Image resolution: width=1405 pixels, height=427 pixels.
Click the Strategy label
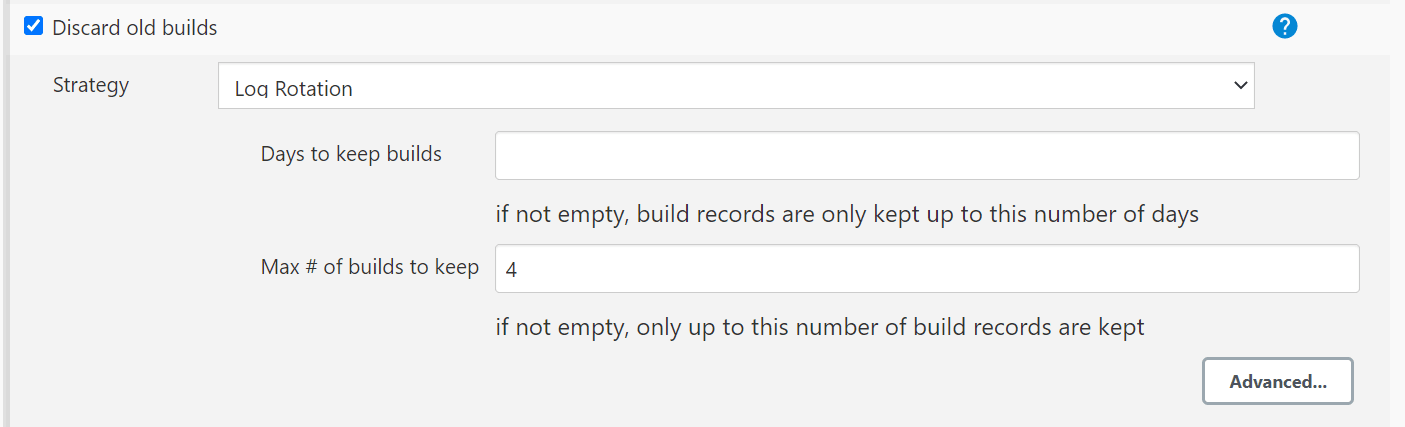91,85
